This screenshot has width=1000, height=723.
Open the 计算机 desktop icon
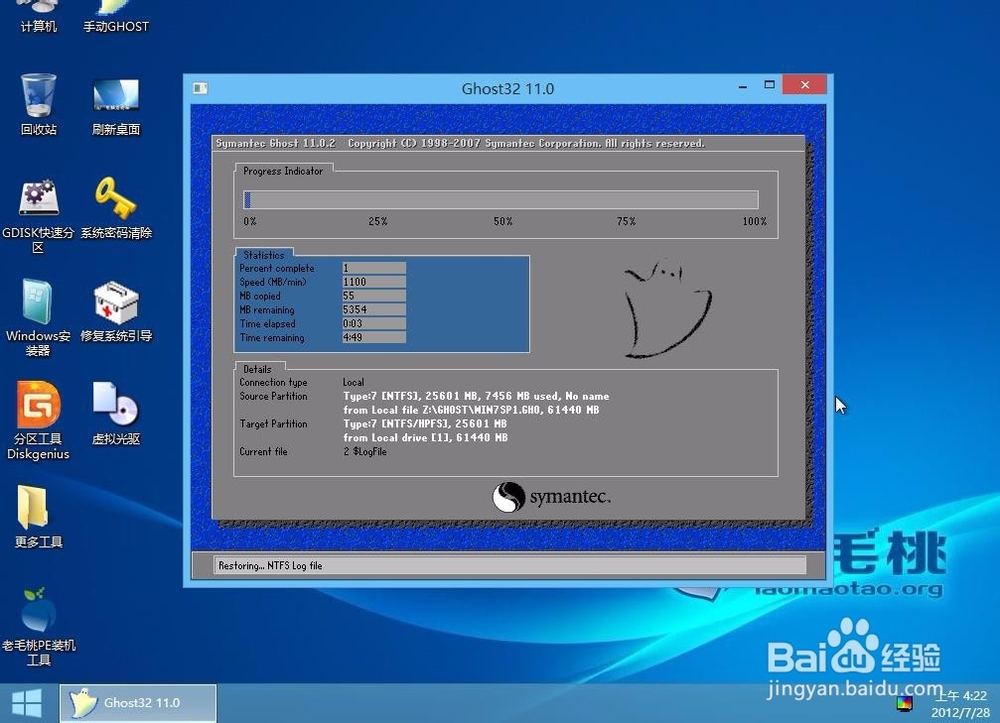point(38,16)
